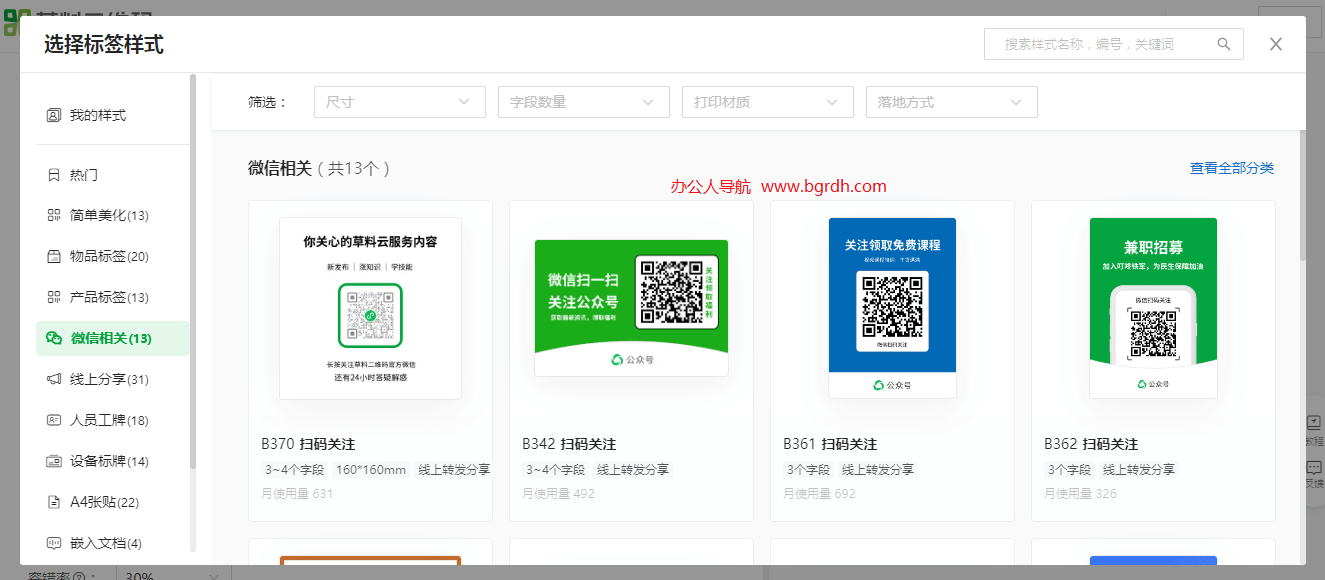
Task: Click the megaphone icon for 线上分享
Action: pyautogui.click(x=54, y=379)
